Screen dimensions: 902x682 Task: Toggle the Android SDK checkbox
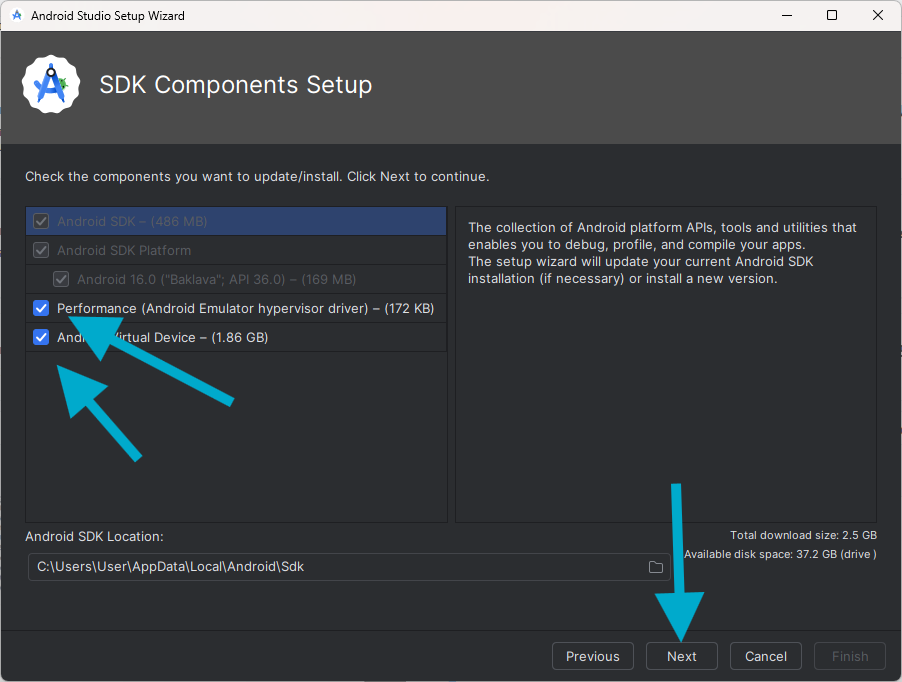pyautogui.click(x=41, y=221)
